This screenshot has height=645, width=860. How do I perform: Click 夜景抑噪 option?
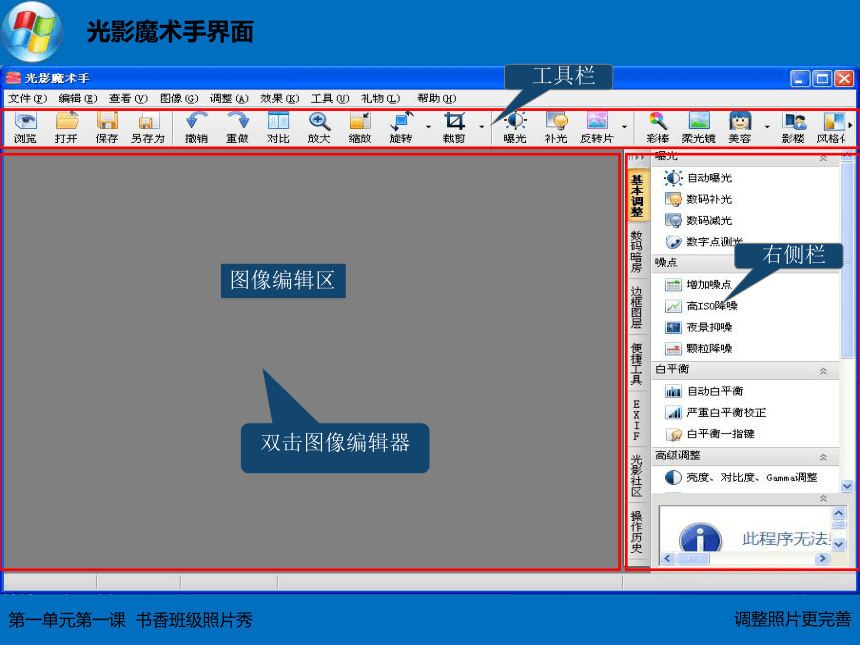click(x=698, y=327)
